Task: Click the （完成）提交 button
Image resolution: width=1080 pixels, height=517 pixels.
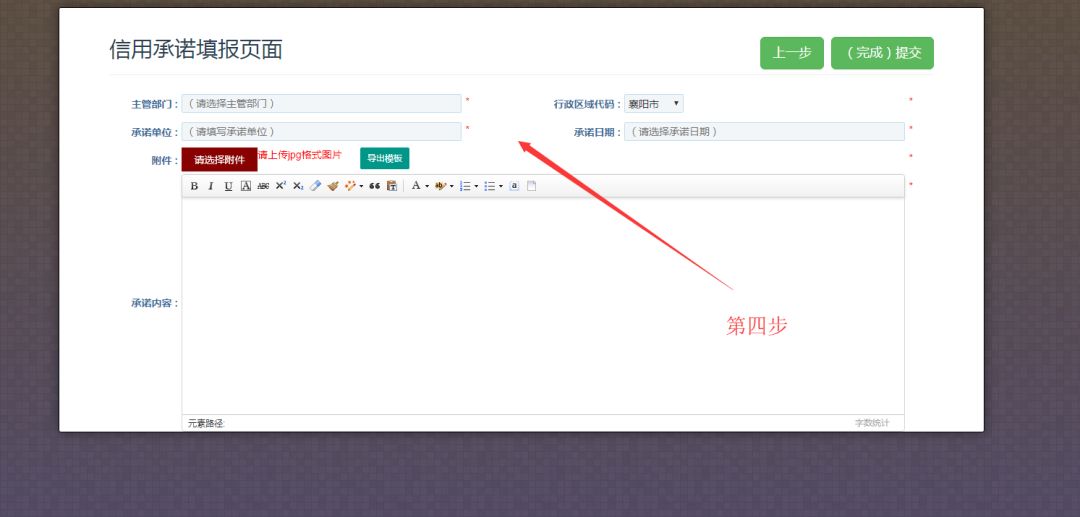Action: [882, 53]
